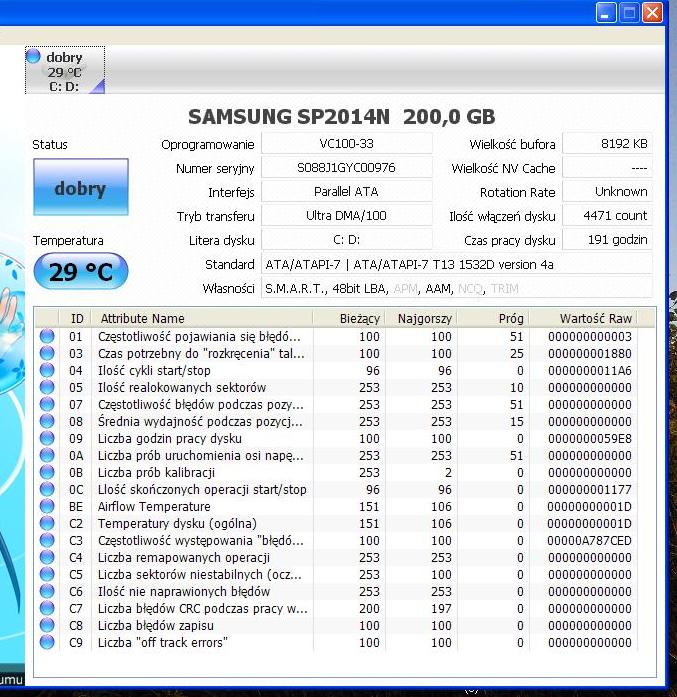
Task: Click the status orb for attribute C5
Action: coord(47,574)
